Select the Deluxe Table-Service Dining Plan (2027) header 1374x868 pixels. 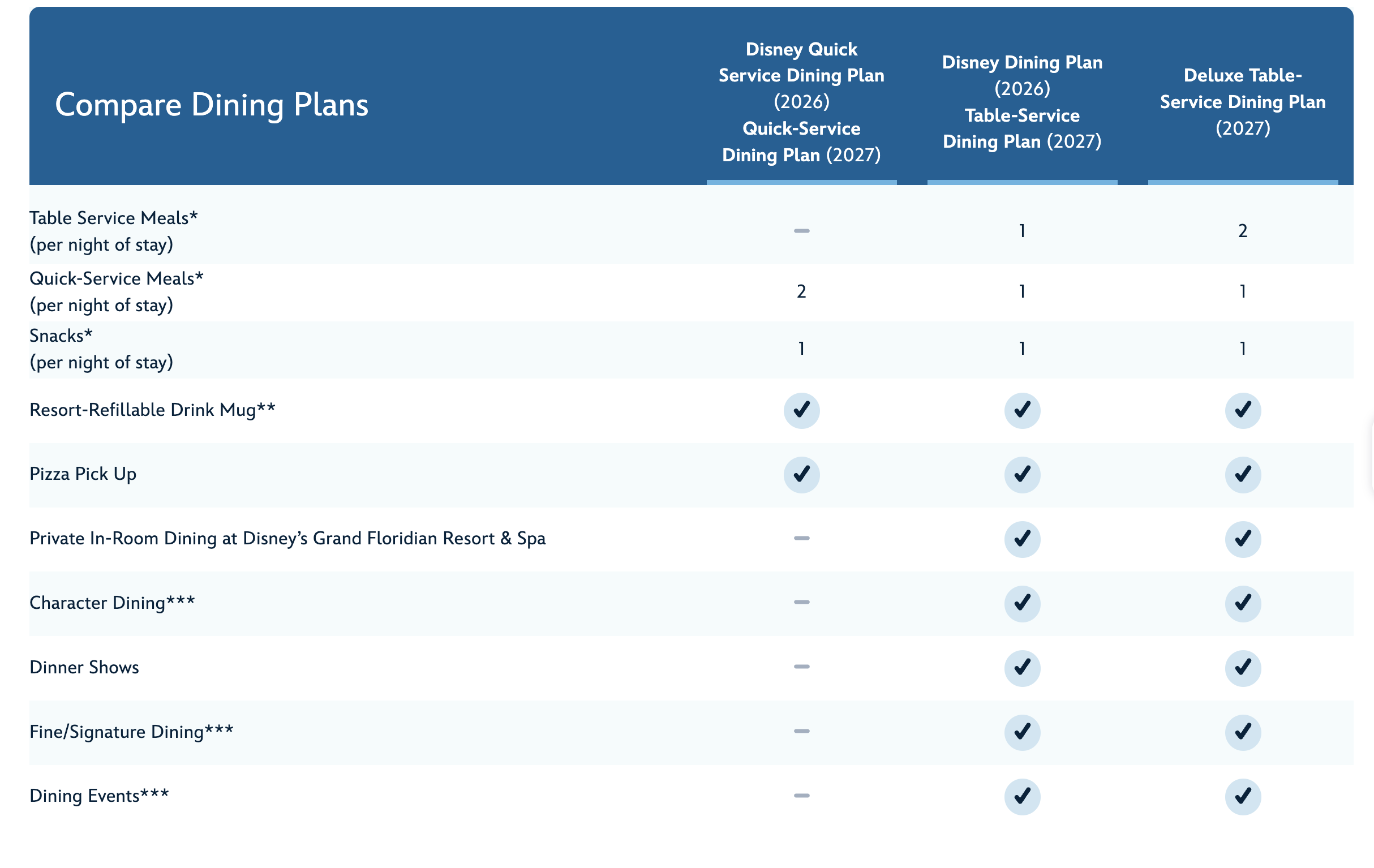(1242, 102)
